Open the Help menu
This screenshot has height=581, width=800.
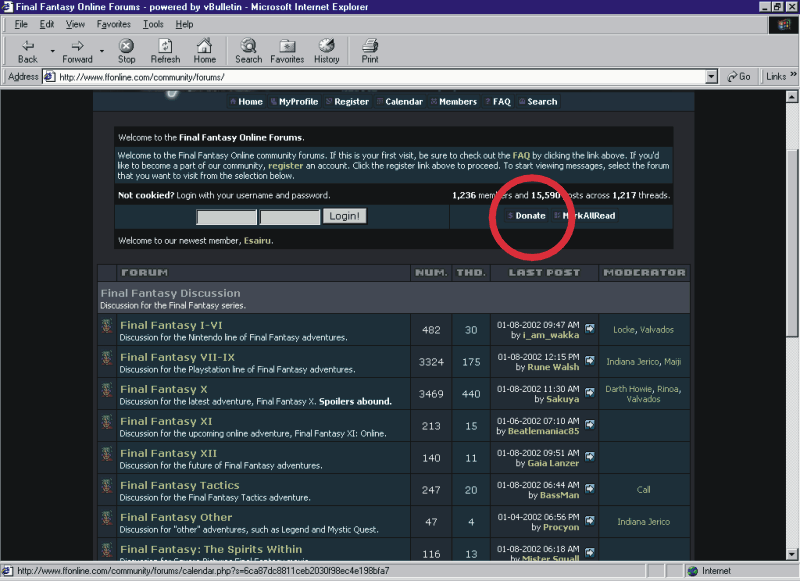tap(184, 24)
